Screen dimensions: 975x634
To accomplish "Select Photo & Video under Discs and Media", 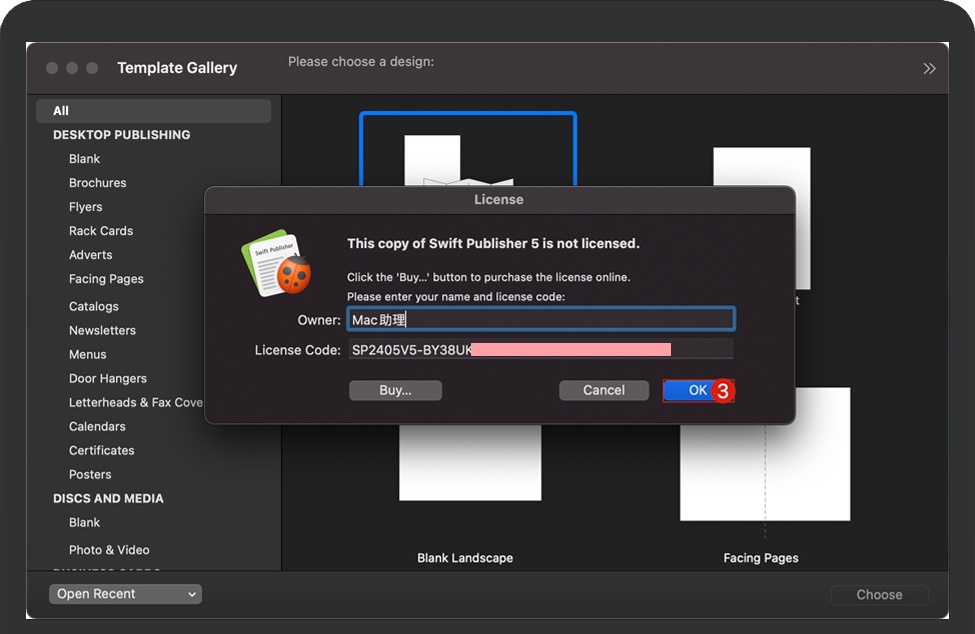I will click(x=109, y=550).
